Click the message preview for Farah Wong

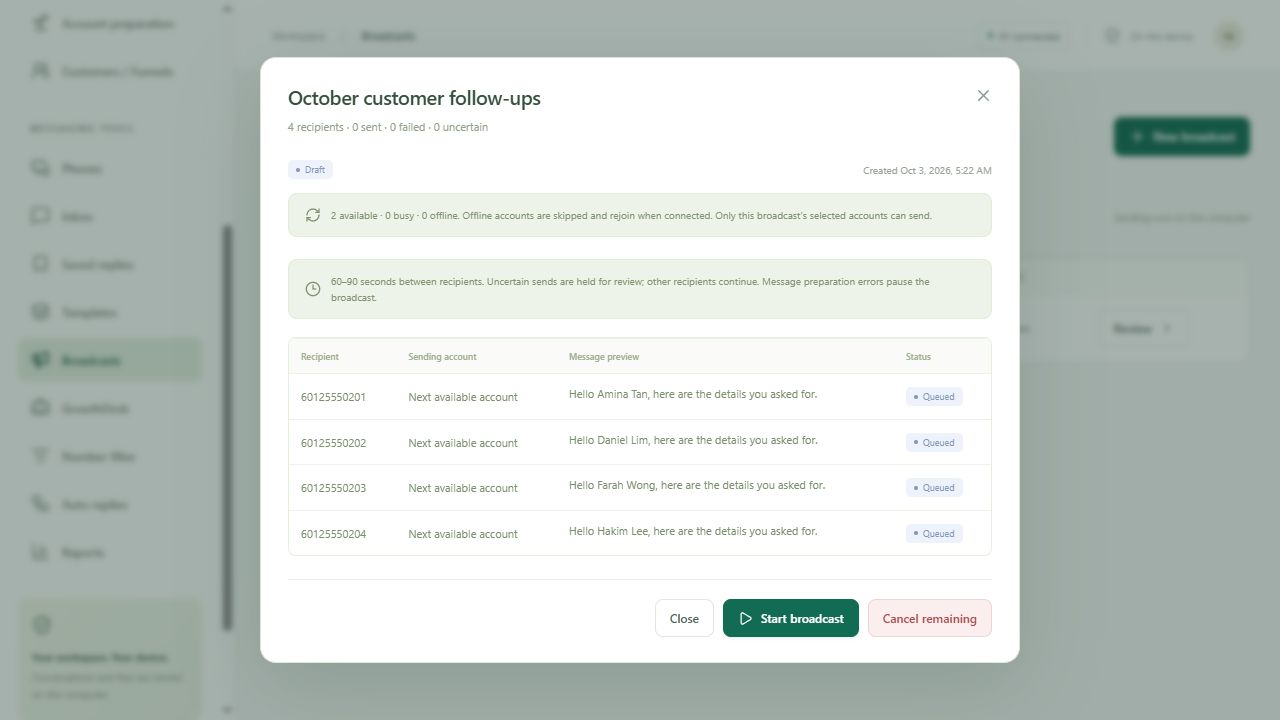[x=697, y=485]
